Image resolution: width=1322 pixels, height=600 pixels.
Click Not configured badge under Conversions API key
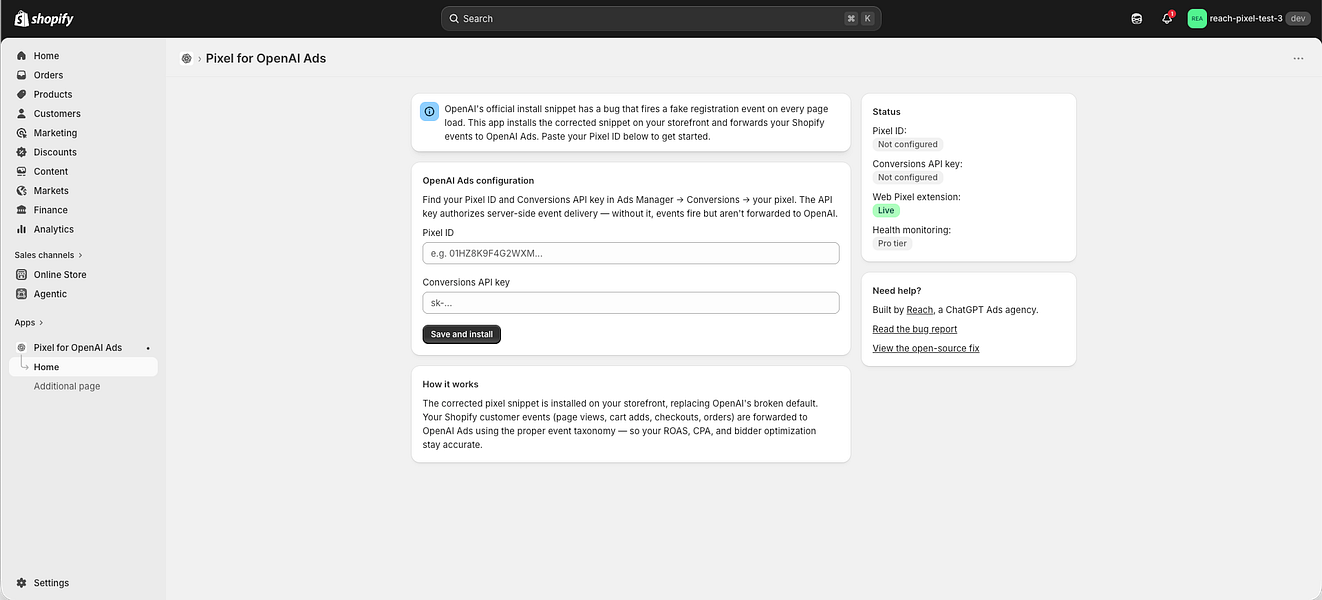(908, 178)
